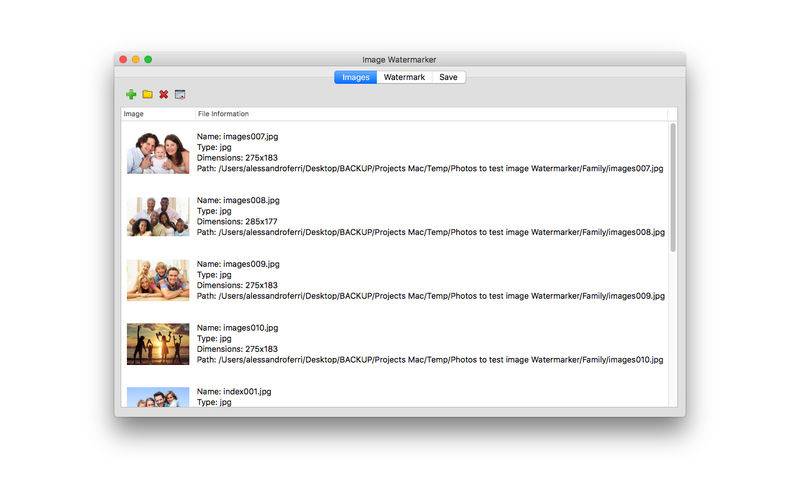
Task: Minimize the window with the yellow button
Action: tap(136, 60)
